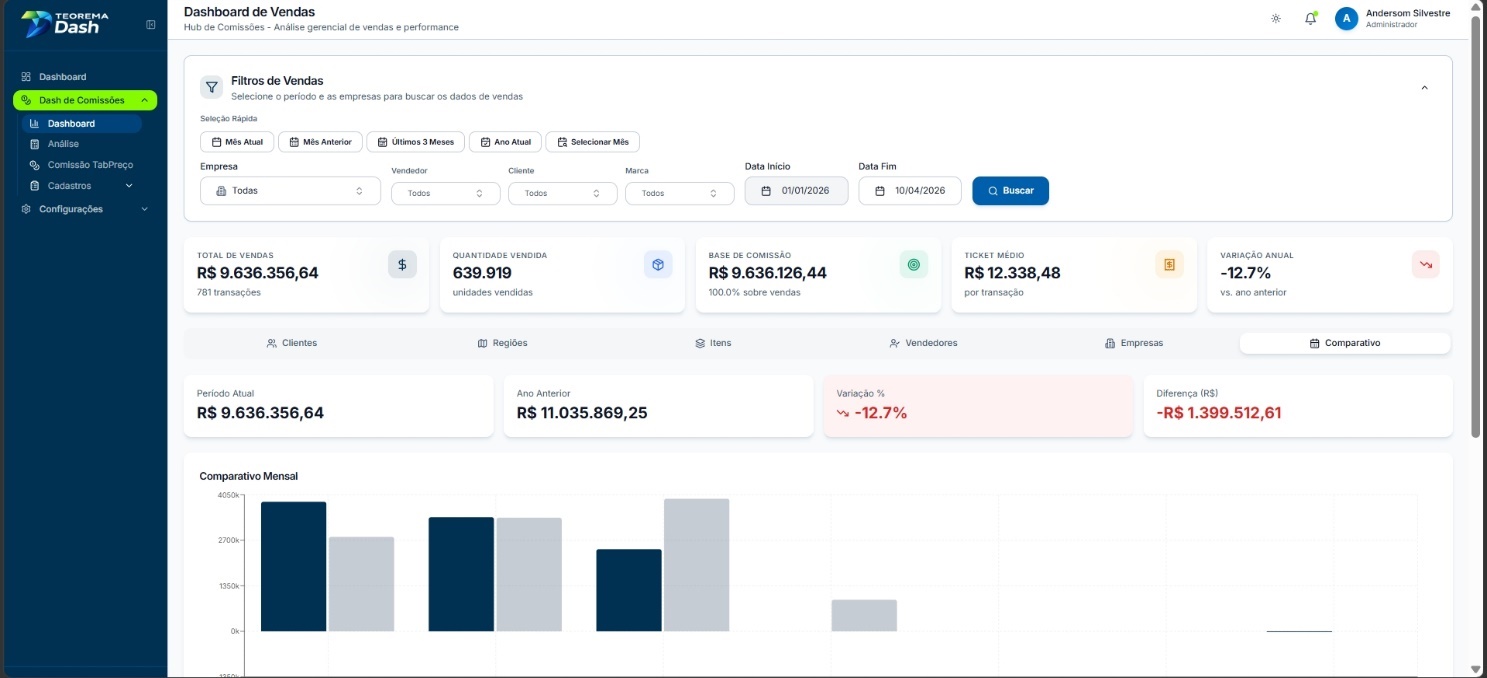
Task: Click the 781 transações text
Action: pyautogui.click(x=229, y=293)
